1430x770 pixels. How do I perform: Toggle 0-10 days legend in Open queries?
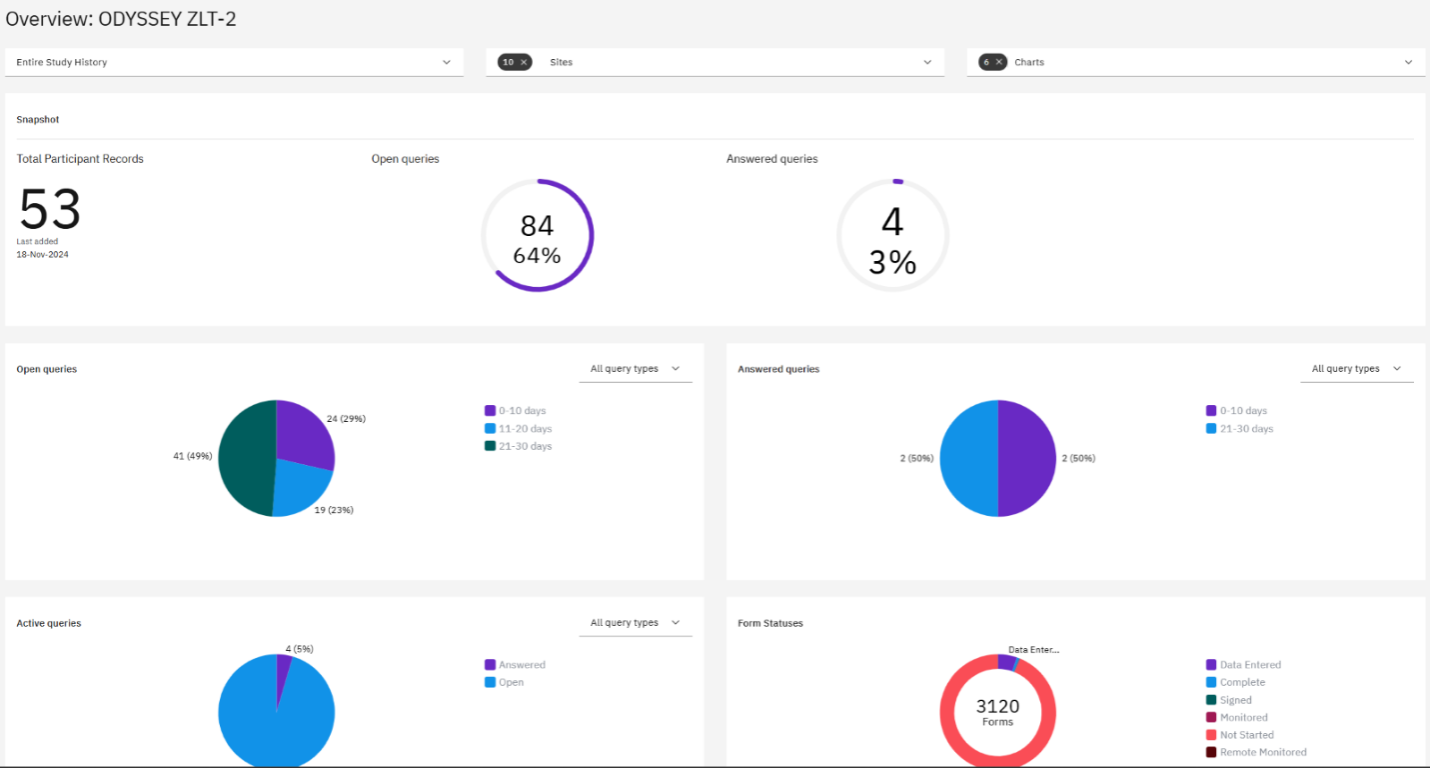(515, 411)
